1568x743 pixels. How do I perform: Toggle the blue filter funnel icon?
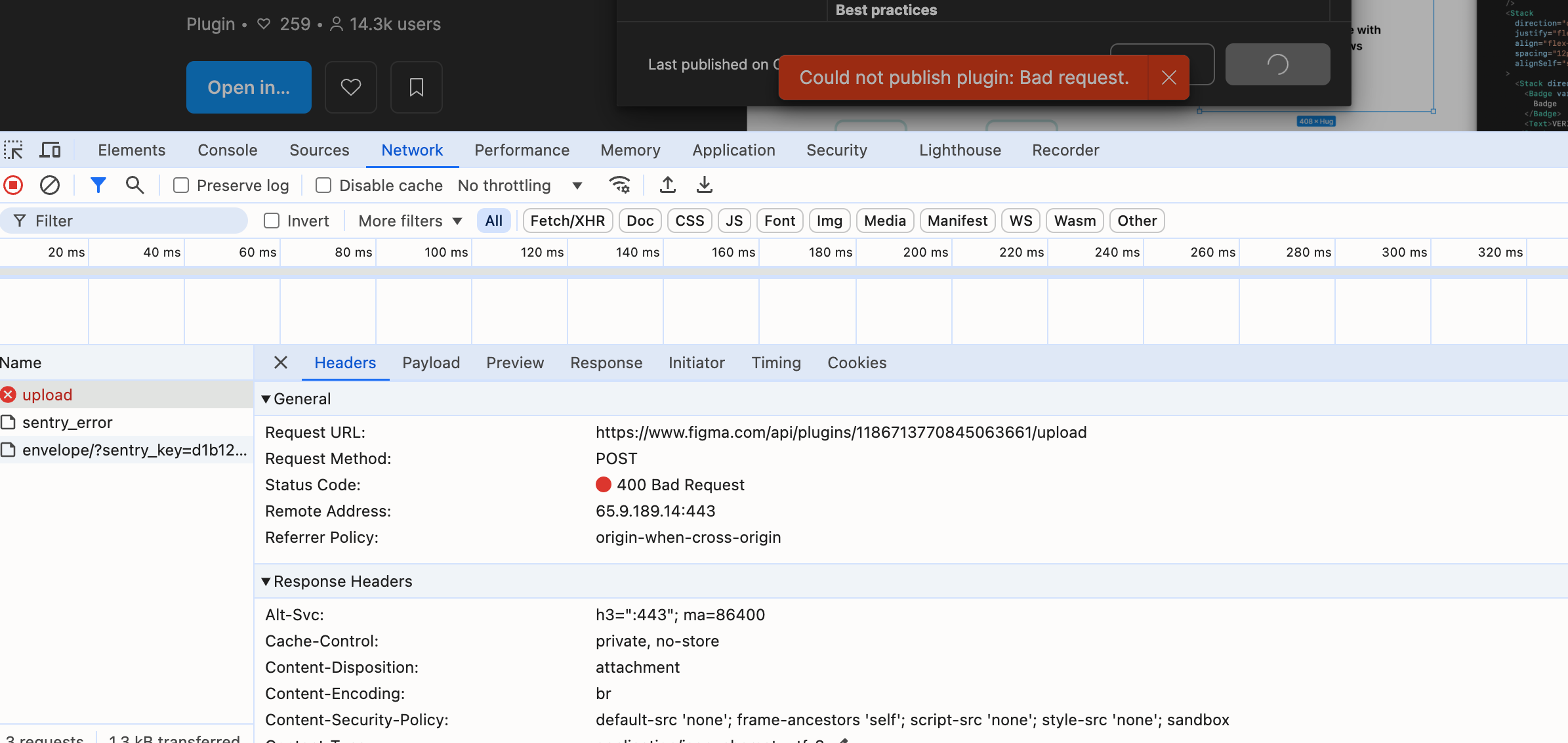98,186
